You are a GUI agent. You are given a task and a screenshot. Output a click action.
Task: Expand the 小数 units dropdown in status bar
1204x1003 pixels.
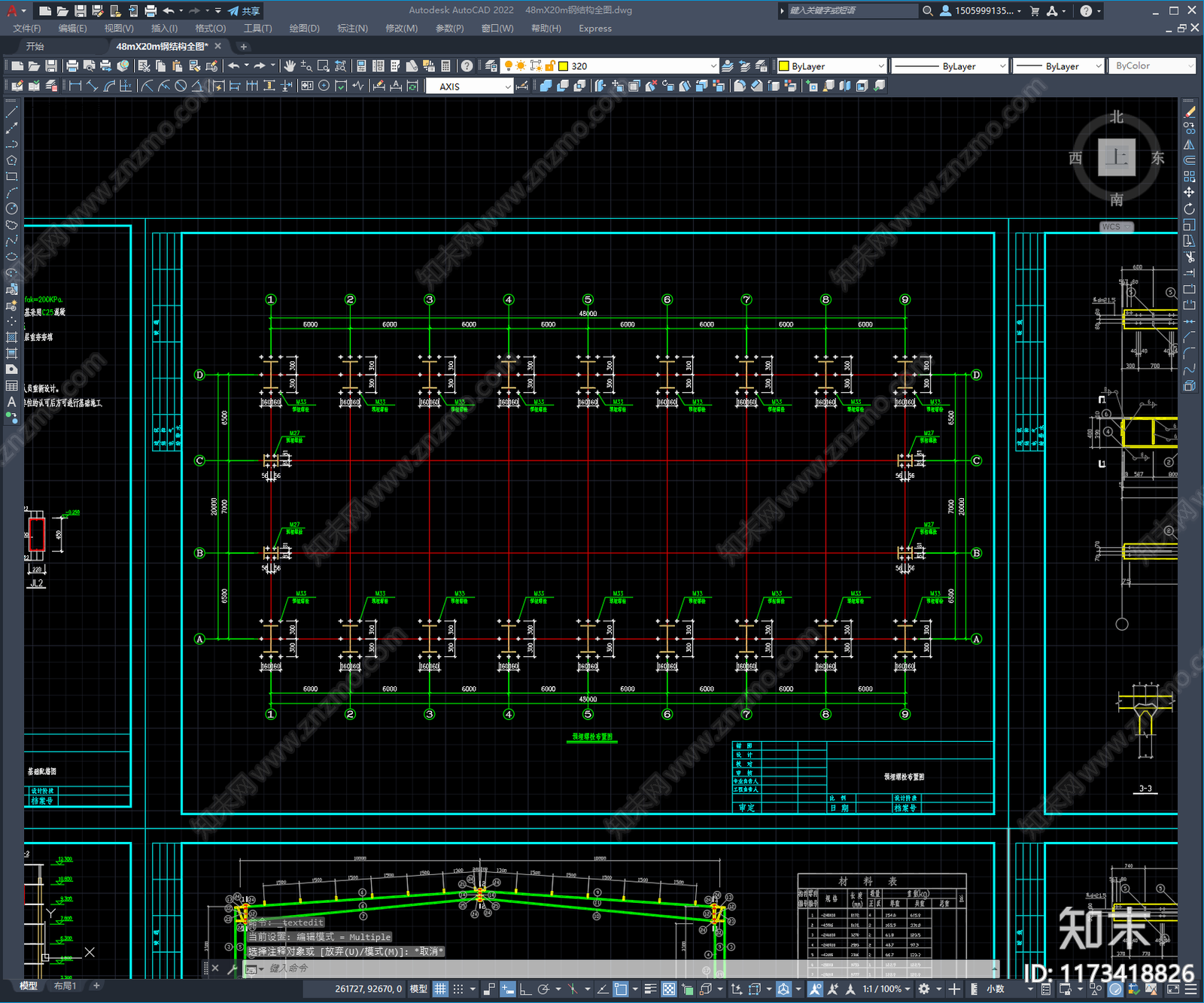1031,989
